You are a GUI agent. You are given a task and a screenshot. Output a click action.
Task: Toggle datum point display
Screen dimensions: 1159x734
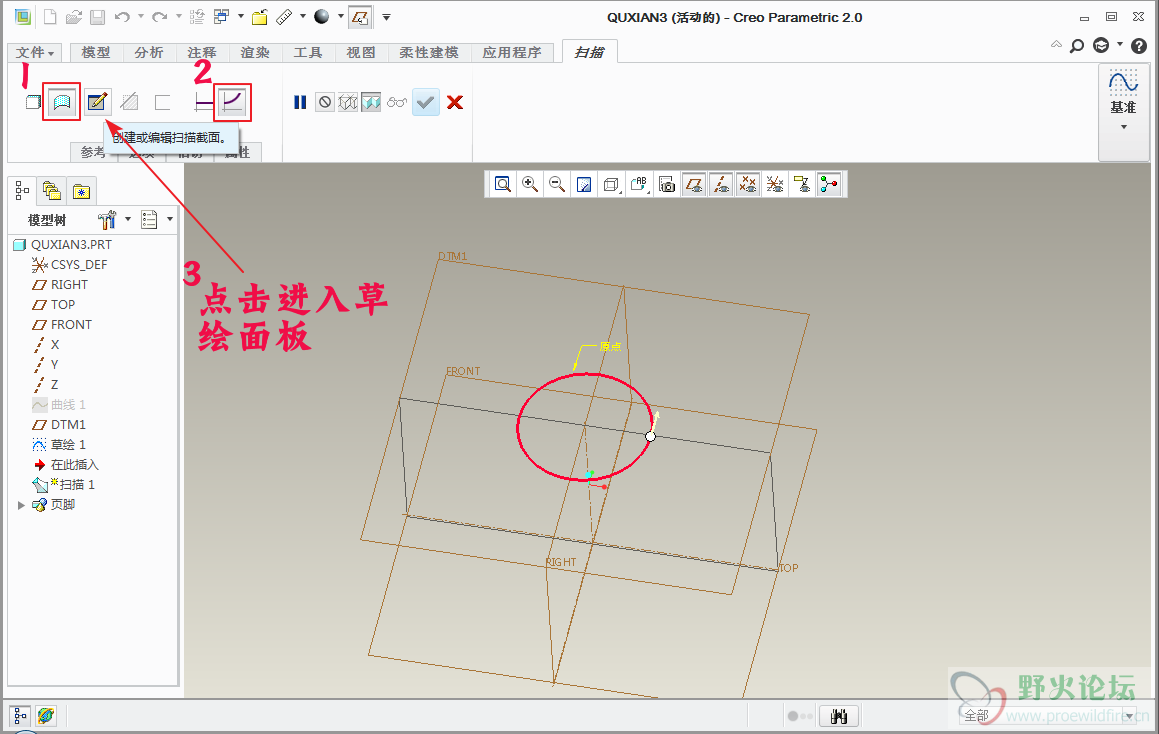coord(748,184)
